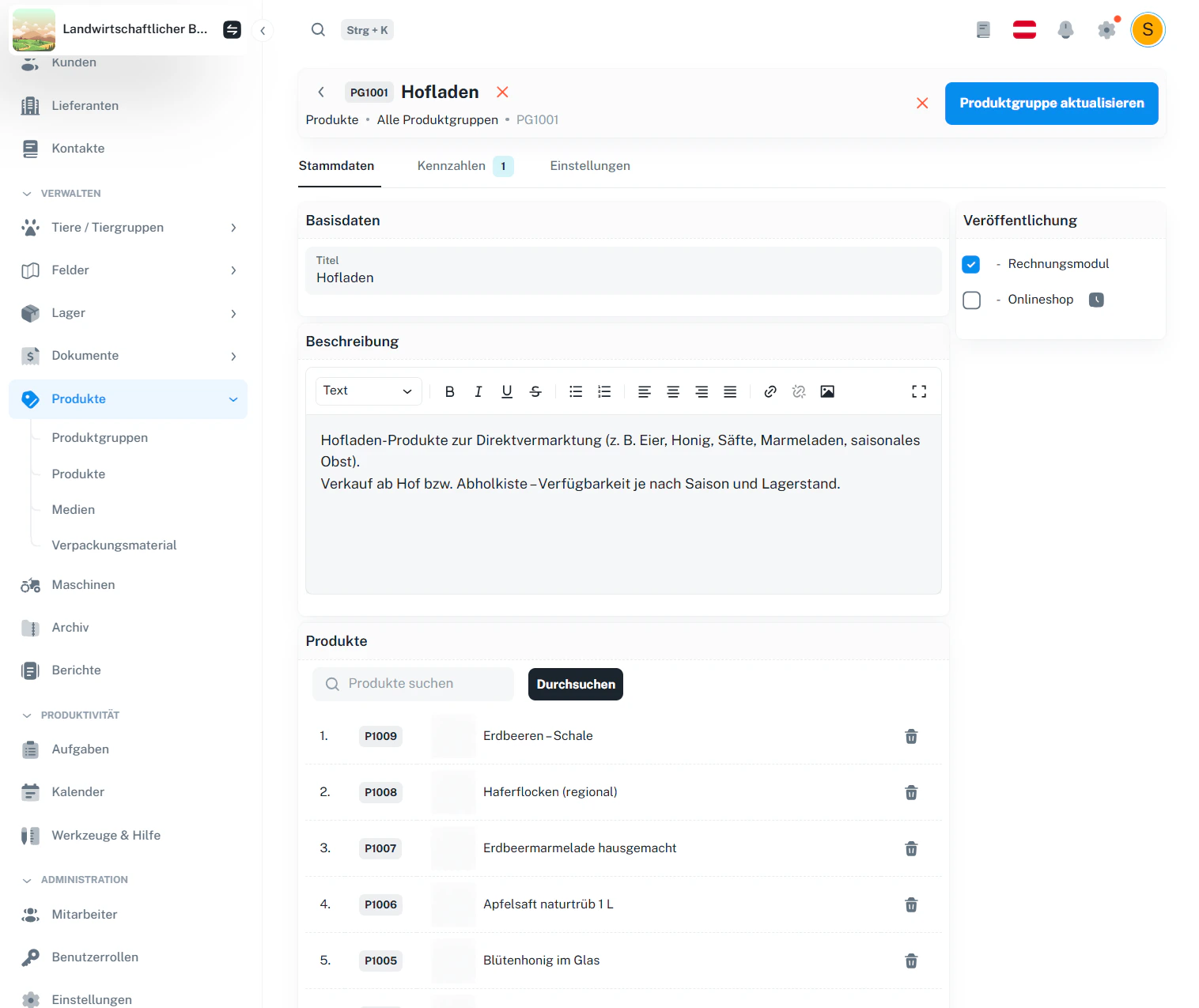Click the search magnifier icon

[318, 30]
